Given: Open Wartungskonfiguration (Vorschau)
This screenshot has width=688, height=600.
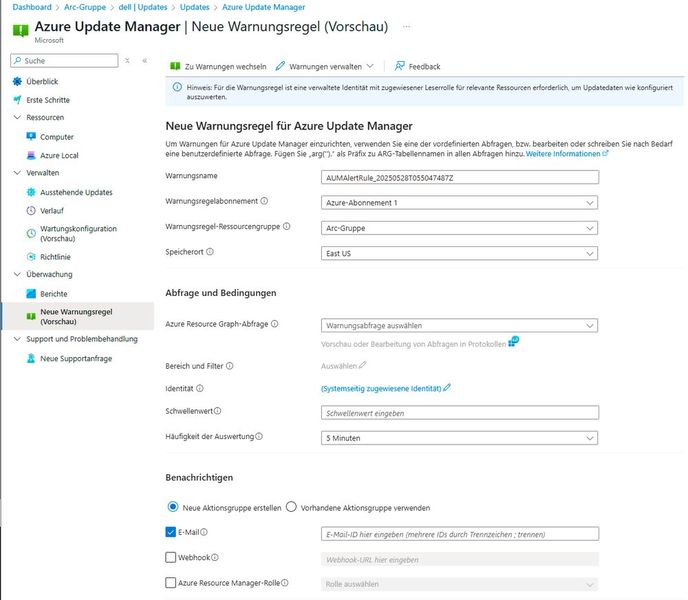Looking at the screenshot, I should [x=78, y=234].
